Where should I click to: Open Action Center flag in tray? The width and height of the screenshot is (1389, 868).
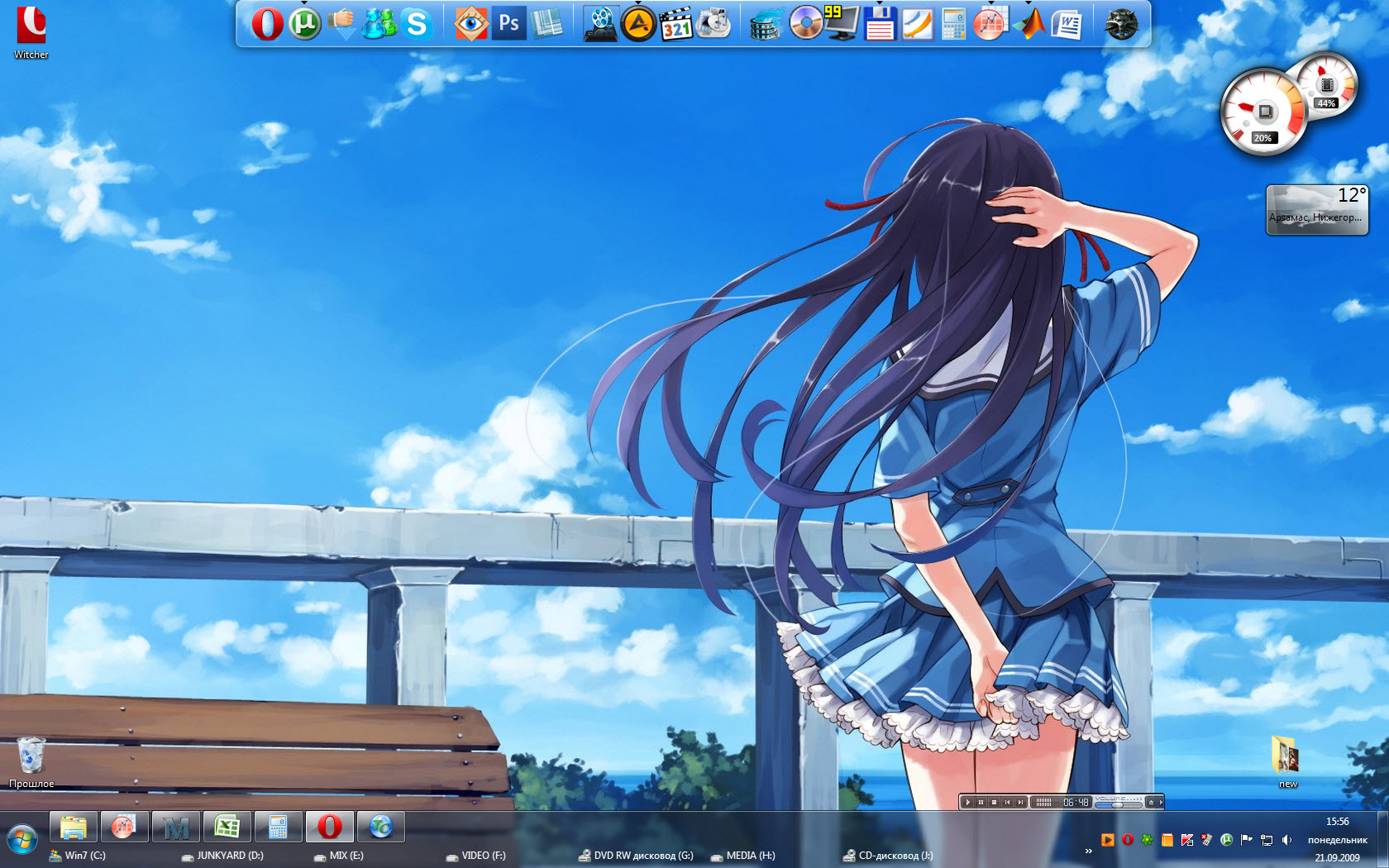[1247, 840]
